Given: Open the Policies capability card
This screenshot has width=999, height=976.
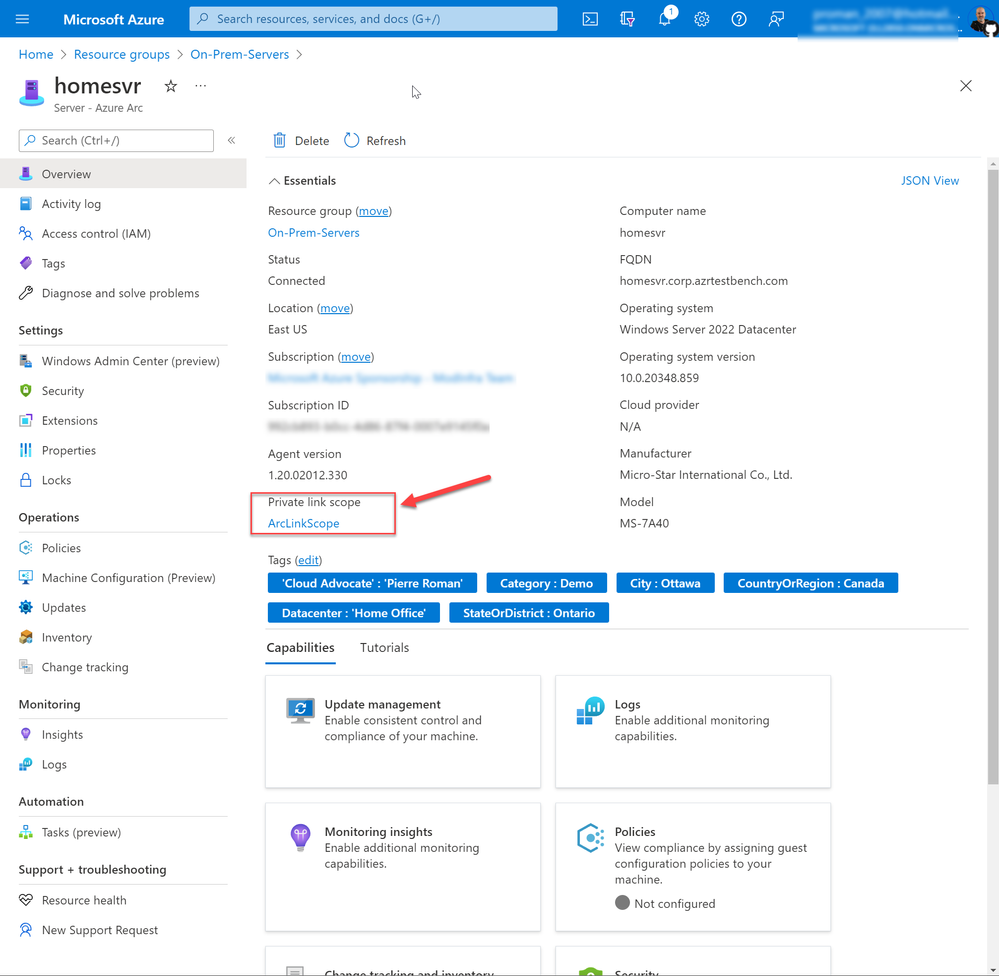Looking at the screenshot, I should [693, 867].
